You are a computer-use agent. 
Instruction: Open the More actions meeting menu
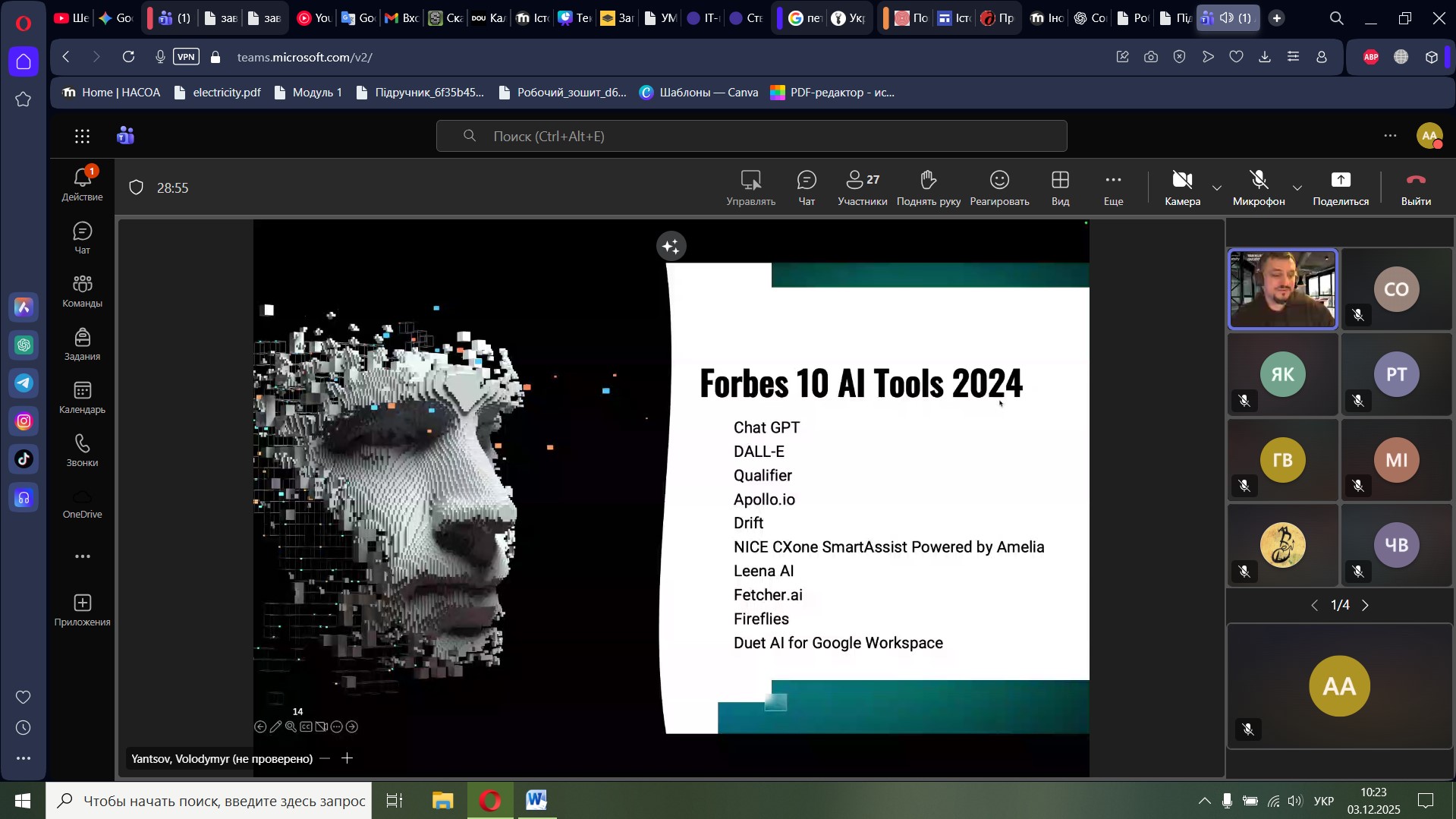coord(1112,187)
